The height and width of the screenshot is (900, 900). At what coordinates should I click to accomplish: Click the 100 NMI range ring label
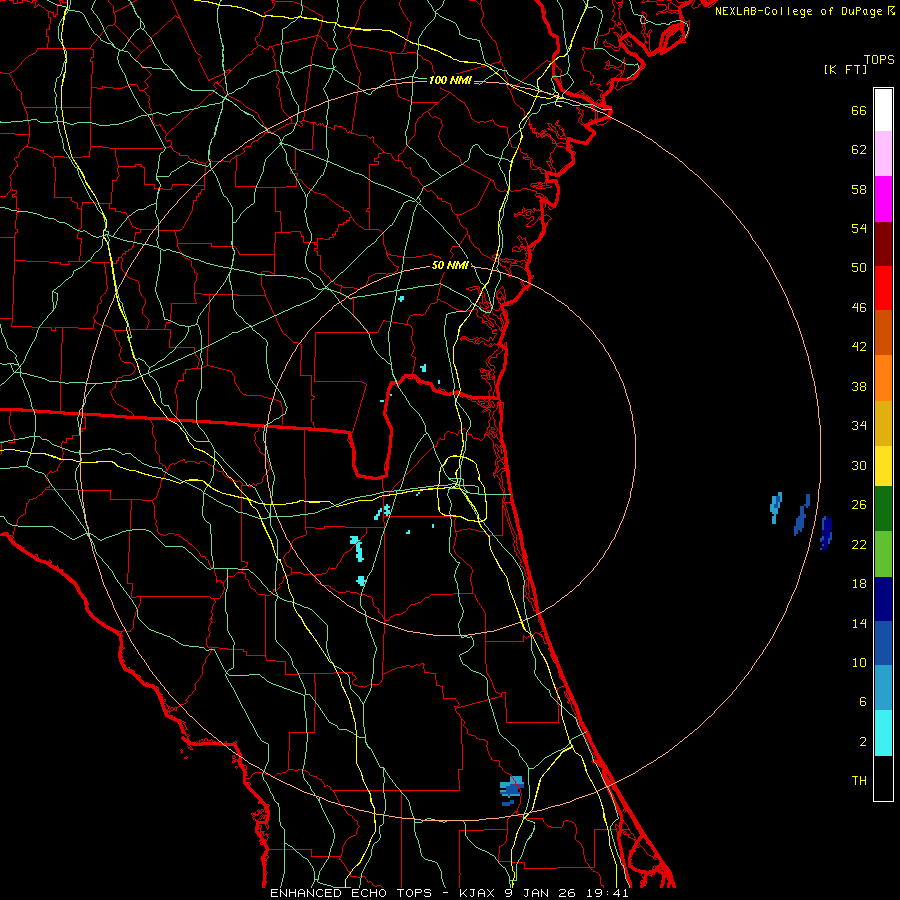[x=450, y=80]
